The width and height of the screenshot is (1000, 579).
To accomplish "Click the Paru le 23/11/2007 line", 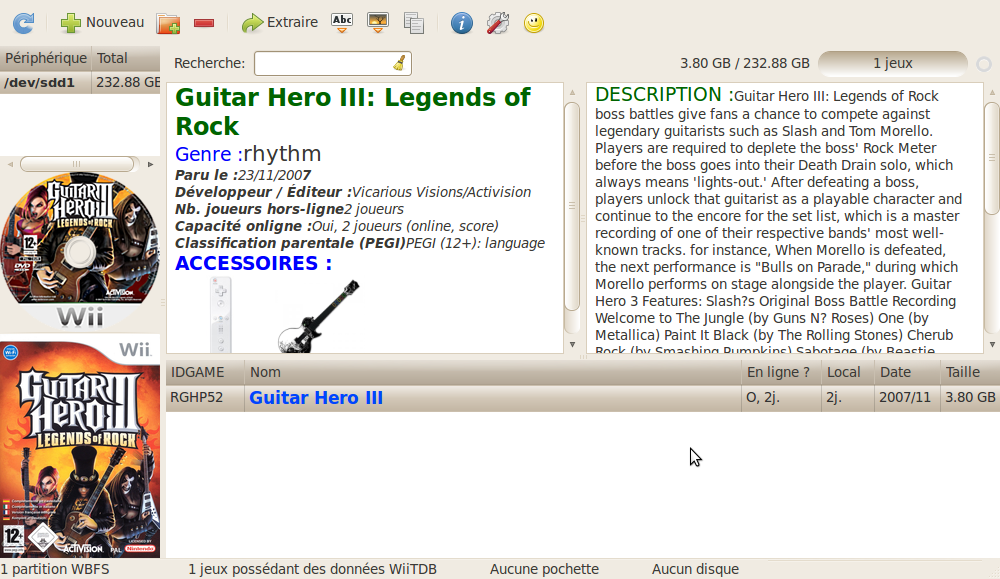I will click(243, 175).
